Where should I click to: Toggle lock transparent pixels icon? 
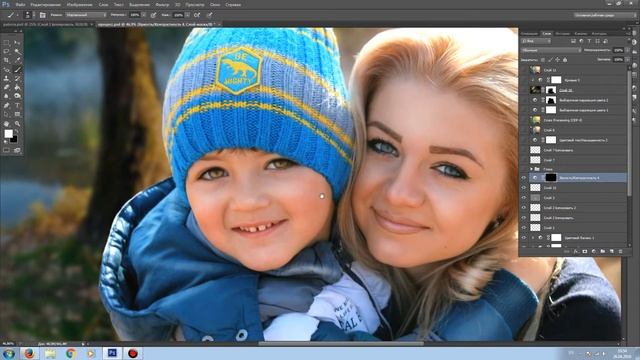(542, 60)
